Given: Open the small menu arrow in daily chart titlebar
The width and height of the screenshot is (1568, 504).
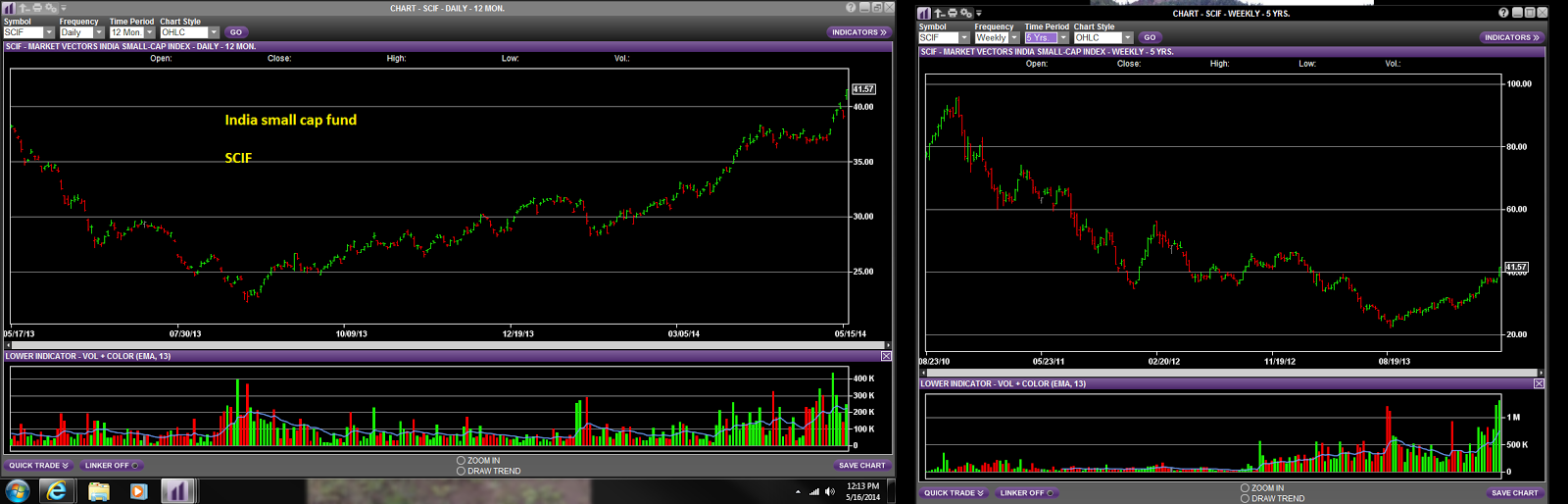Looking at the screenshot, I should 64,8.
